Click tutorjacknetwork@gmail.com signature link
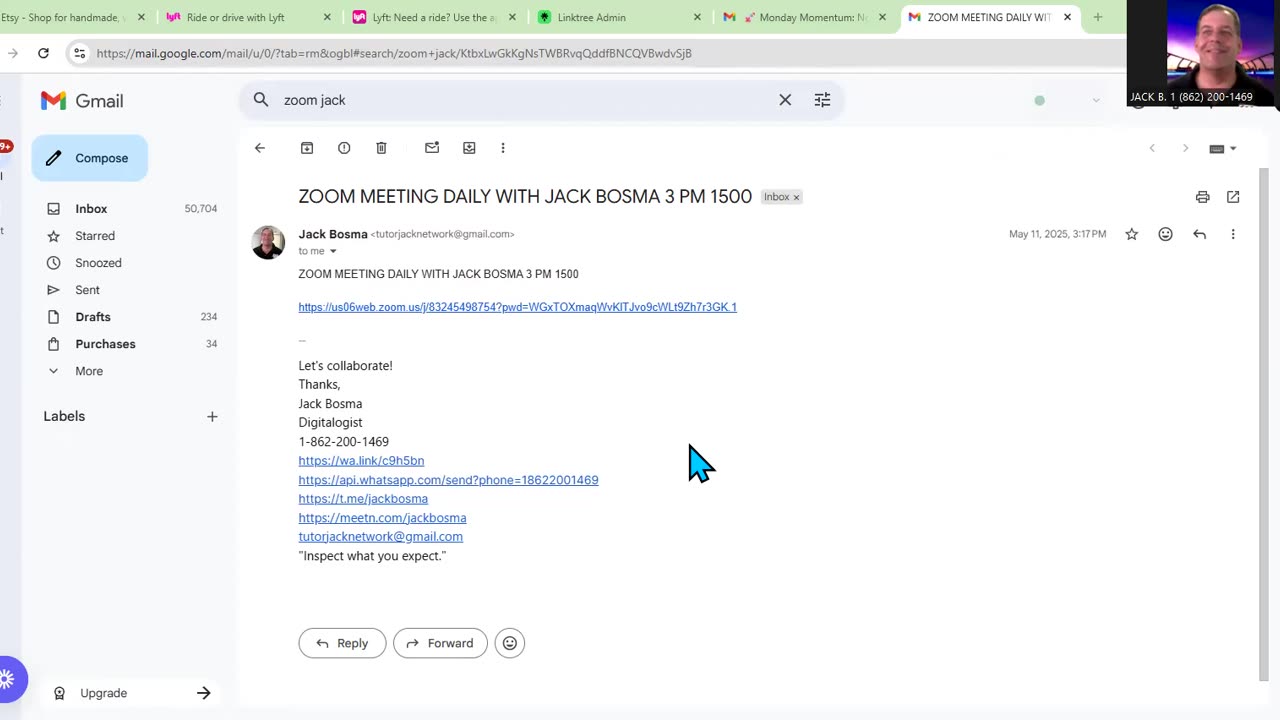Image resolution: width=1280 pixels, height=720 pixels. pyautogui.click(x=380, y=537)
